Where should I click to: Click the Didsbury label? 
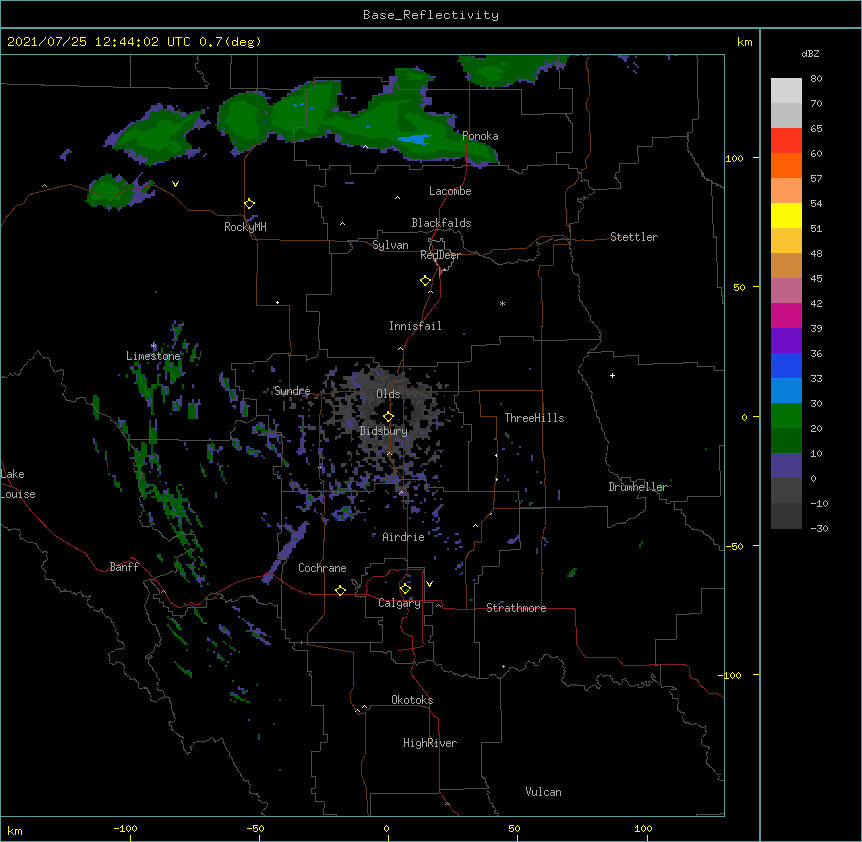tap(384, 431)
